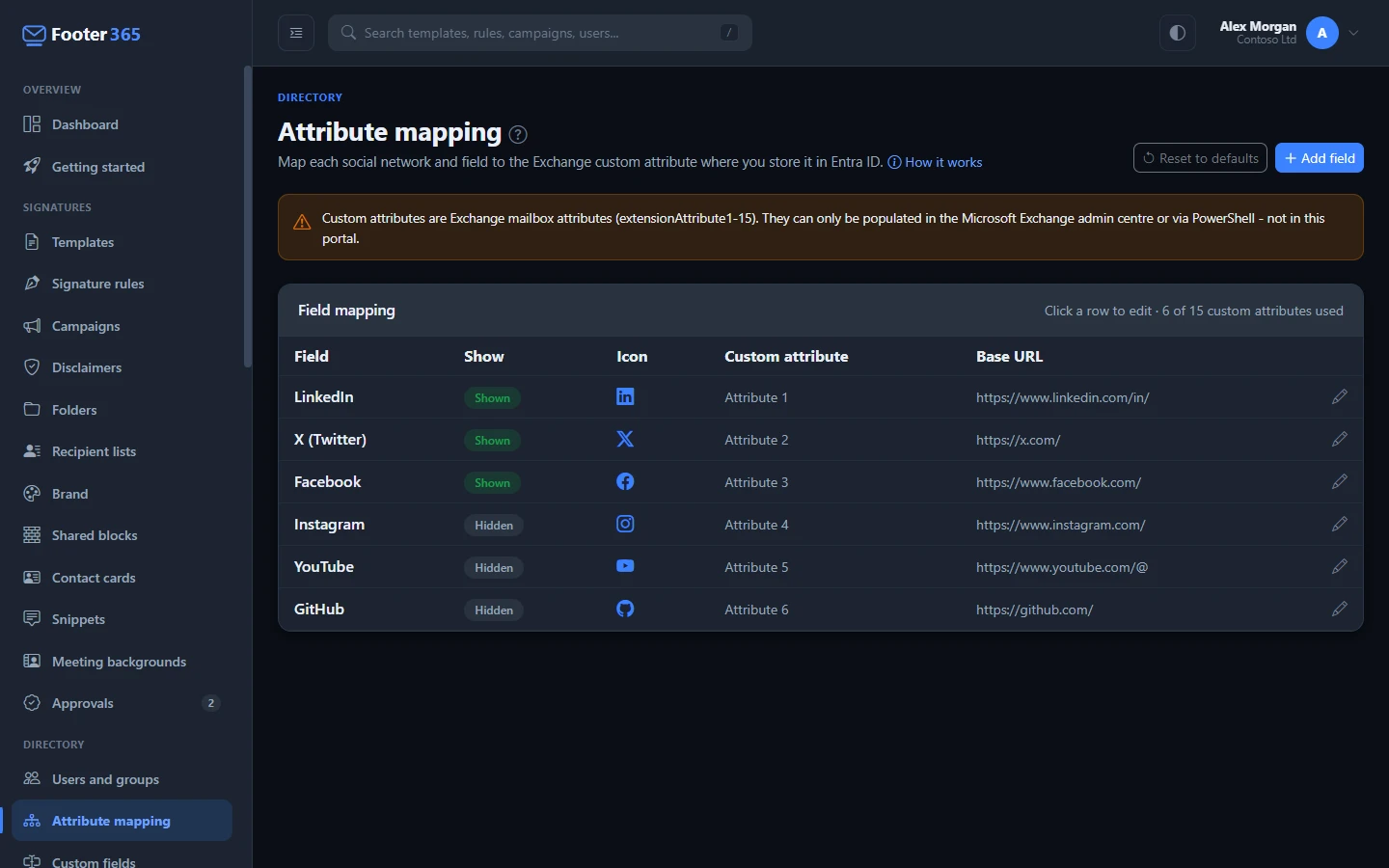This screenshot has height=868, width=1389.
Task: Toggle the Shown badge for LinkedIn
Action: coord(492,398)
